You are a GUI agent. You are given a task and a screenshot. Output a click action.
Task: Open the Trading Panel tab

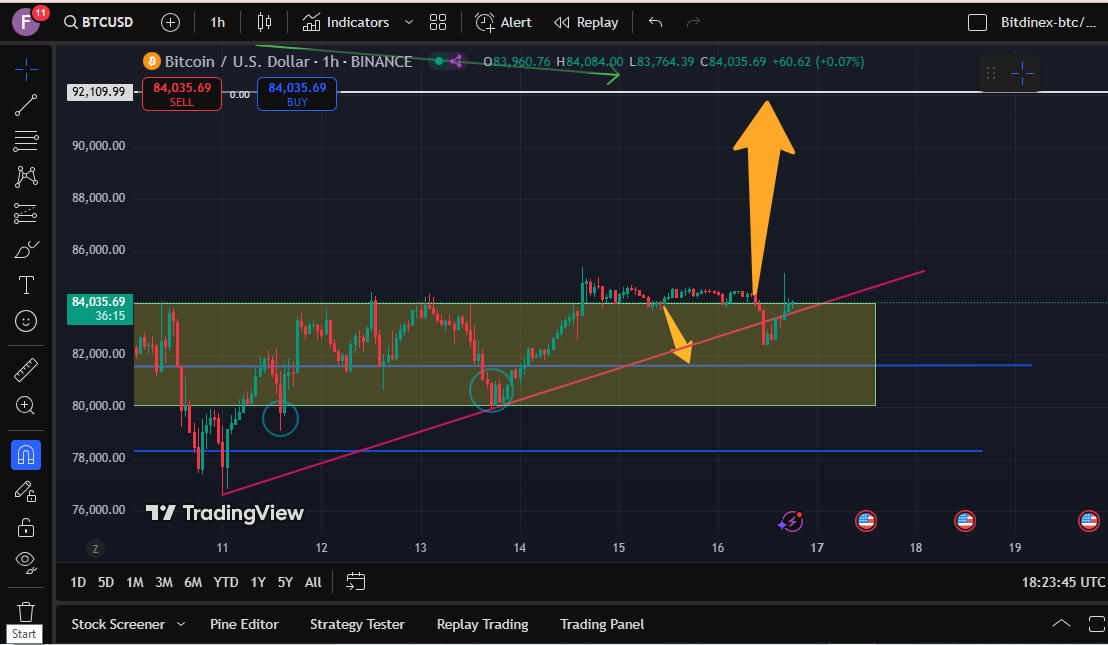[601, 625]
